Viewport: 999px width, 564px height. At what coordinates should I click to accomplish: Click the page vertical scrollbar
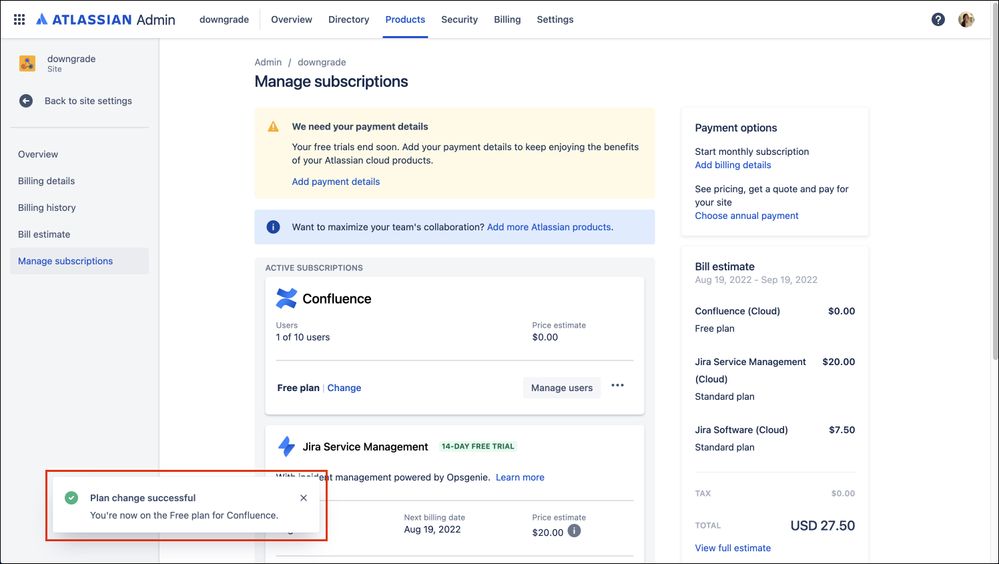point(995,182)
